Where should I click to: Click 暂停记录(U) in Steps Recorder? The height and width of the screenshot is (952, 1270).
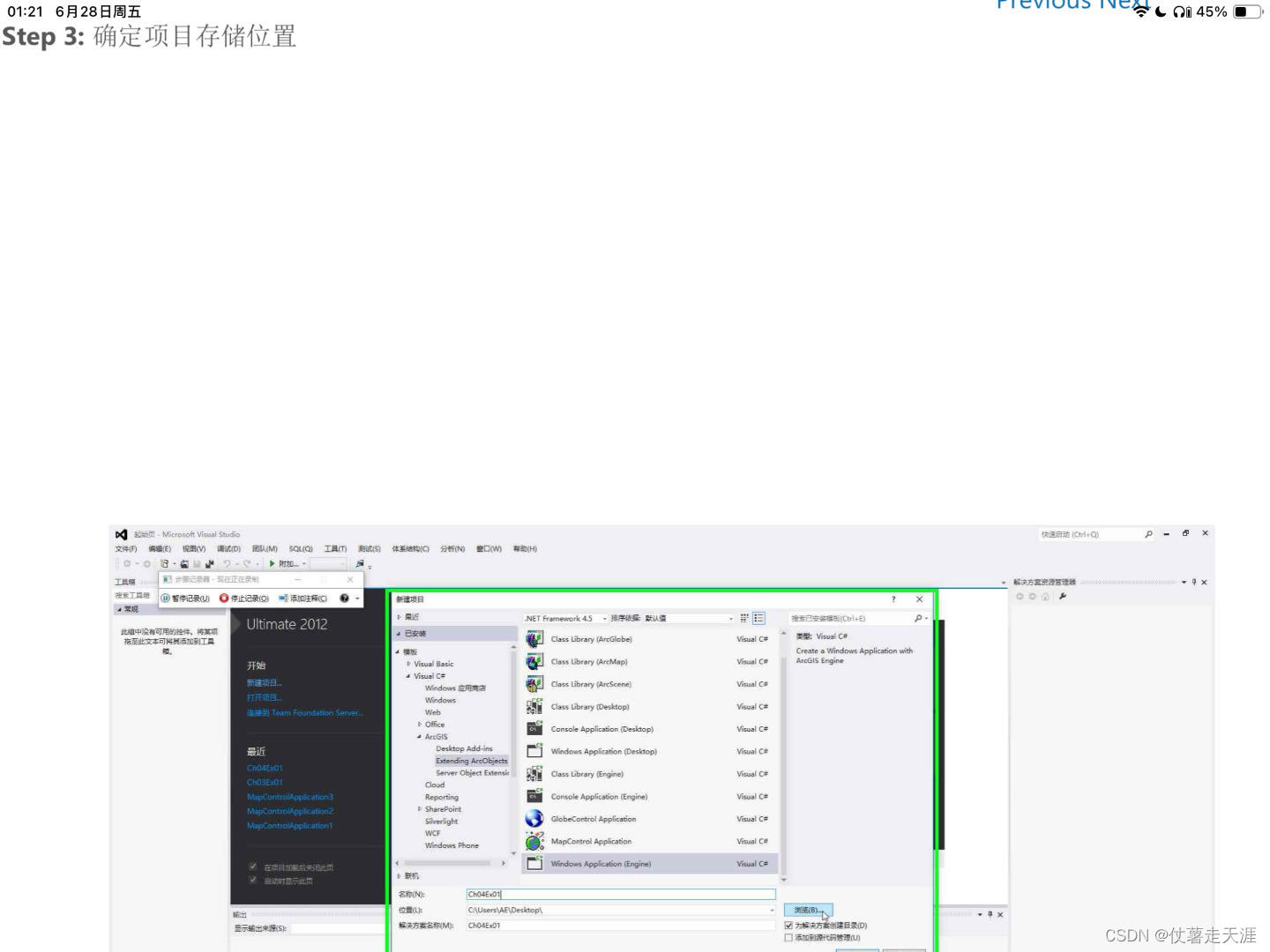point(185,599)
